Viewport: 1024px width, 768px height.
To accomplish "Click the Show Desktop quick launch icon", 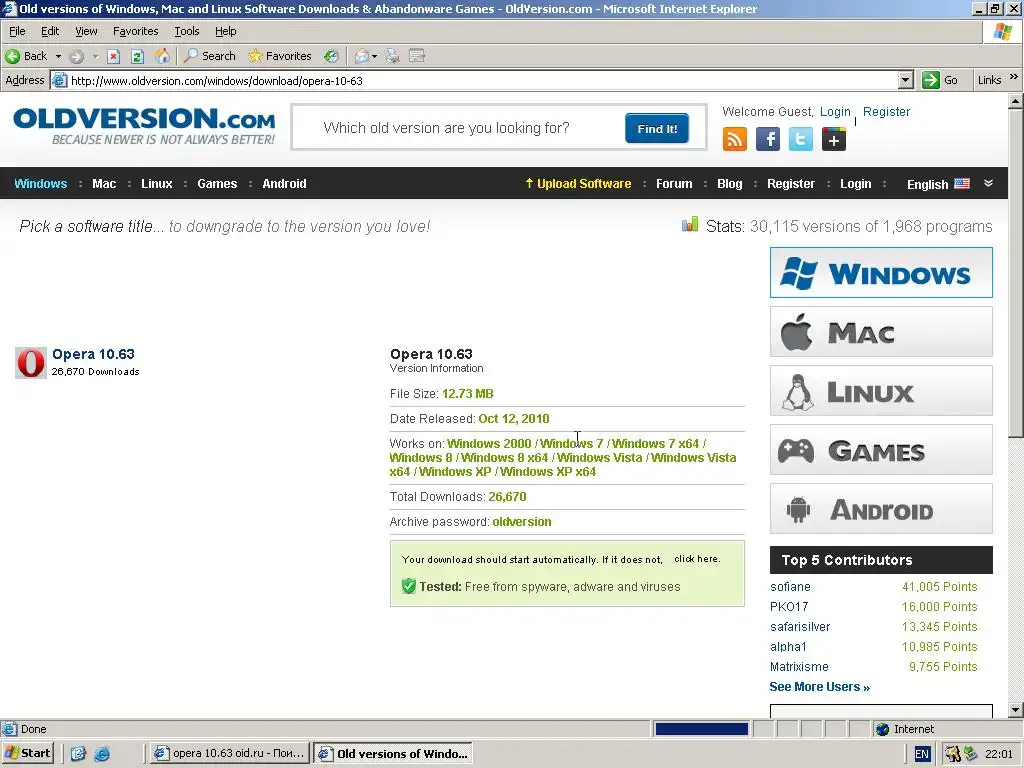I will coord(78,754).
